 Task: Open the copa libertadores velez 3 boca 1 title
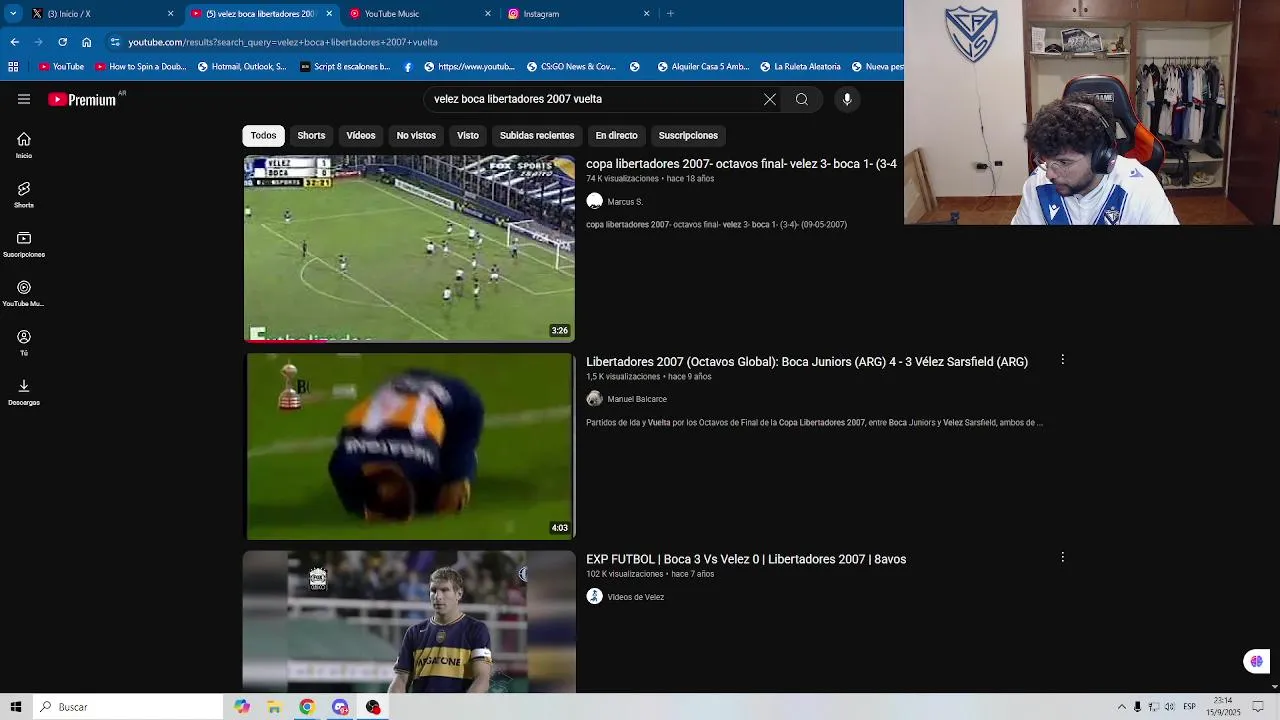741,163
